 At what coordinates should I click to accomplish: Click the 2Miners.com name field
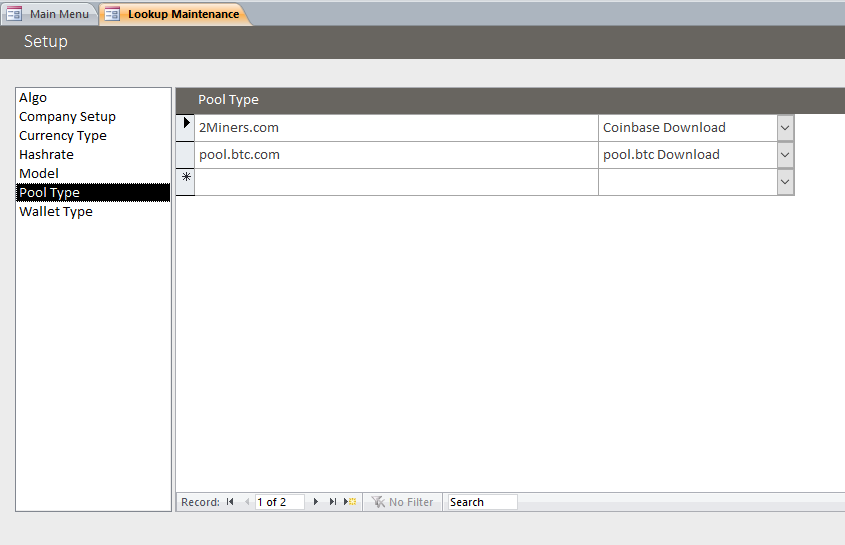point(396,128)
